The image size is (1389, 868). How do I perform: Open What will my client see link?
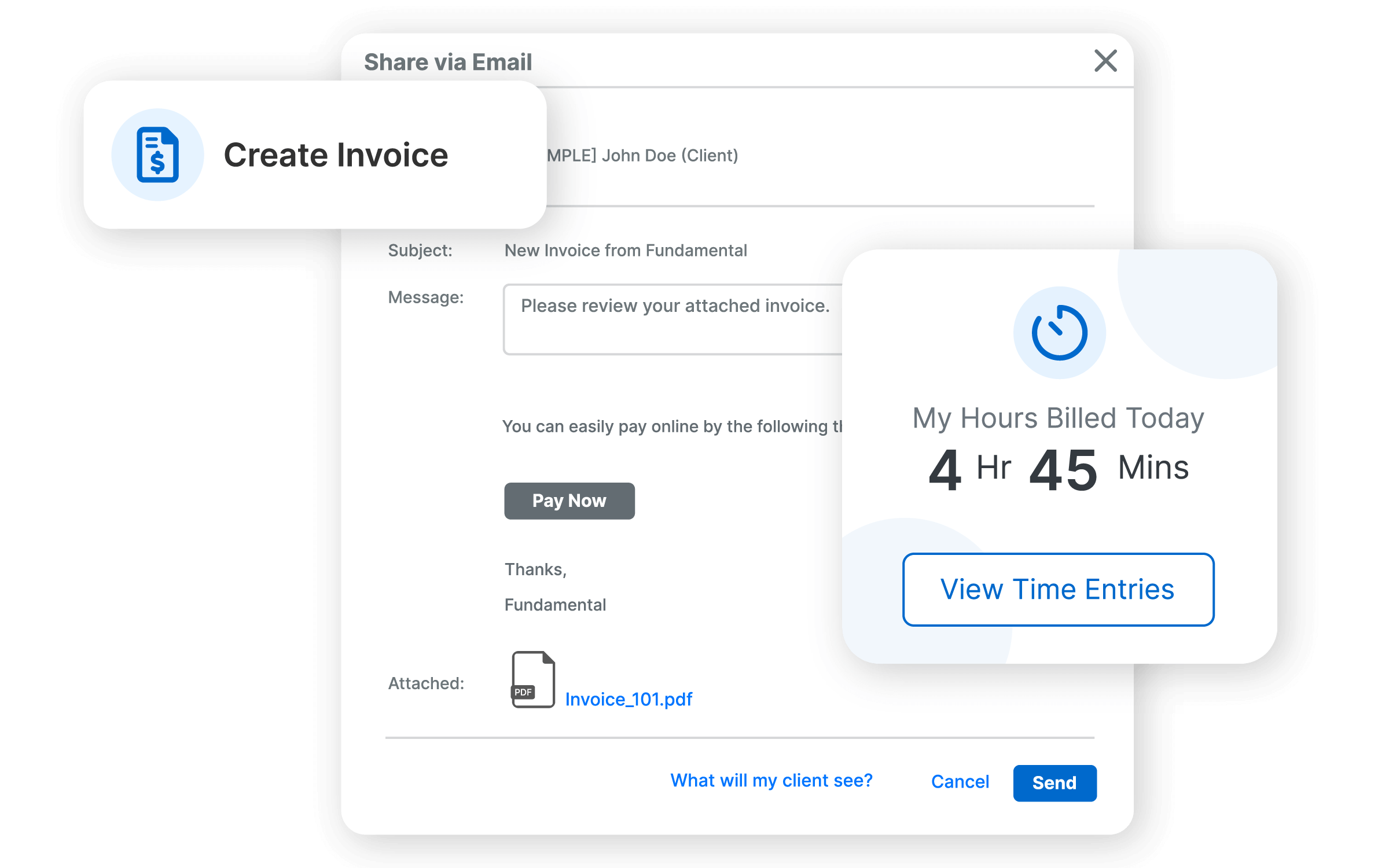click(x=771, y=781)
